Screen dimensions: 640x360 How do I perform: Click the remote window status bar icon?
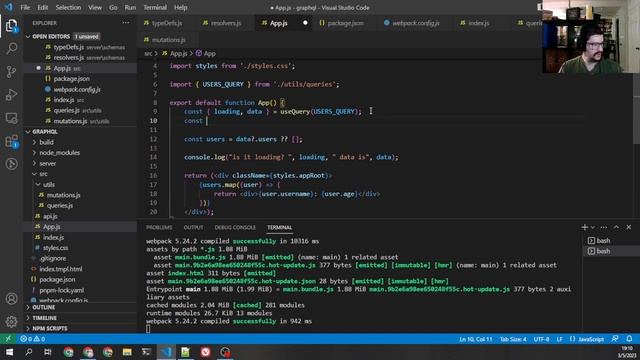coord(8,339)
